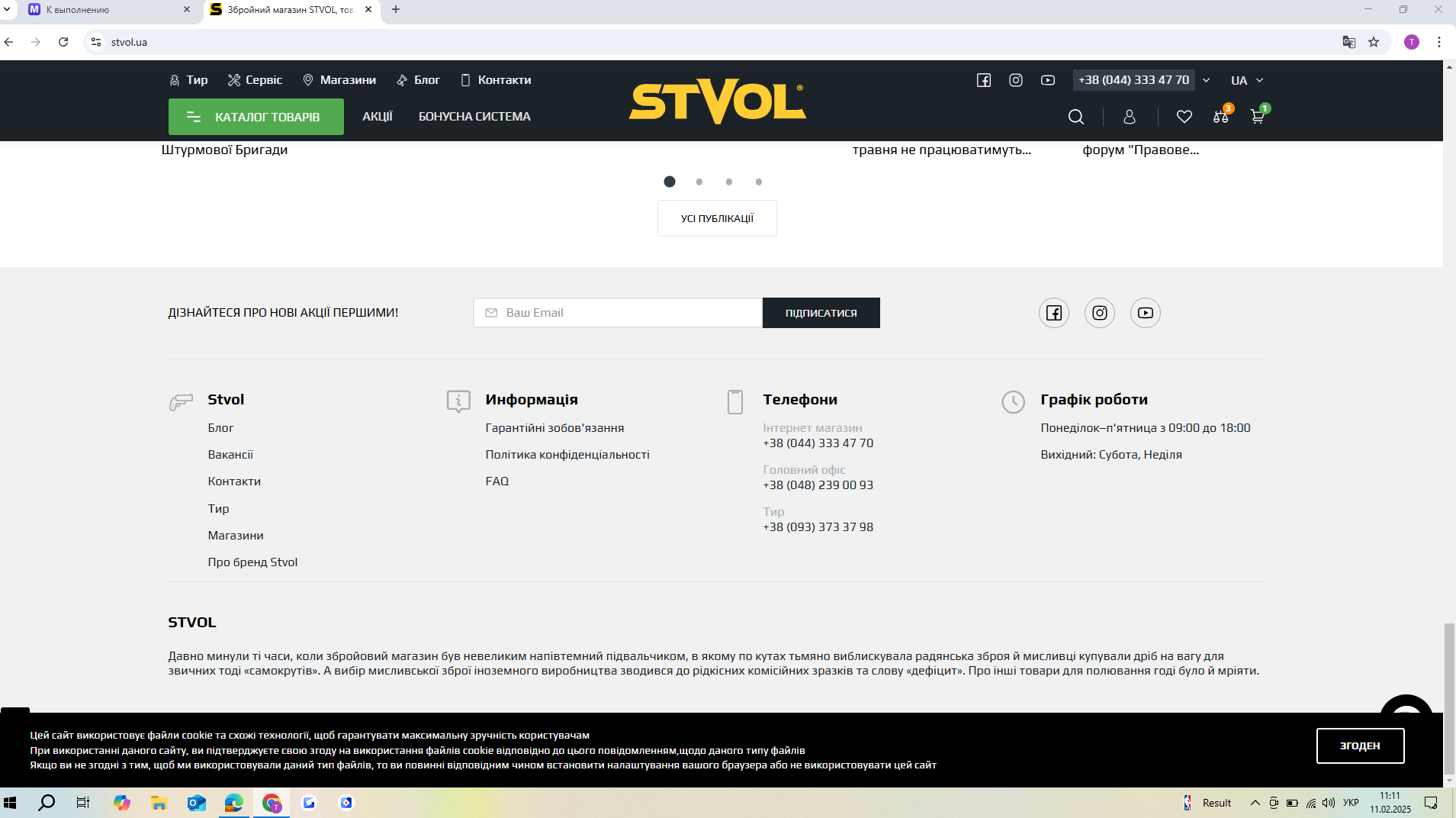Open the FAQ footer link
Screen dimensions: 1456x818
click(497, 481)
